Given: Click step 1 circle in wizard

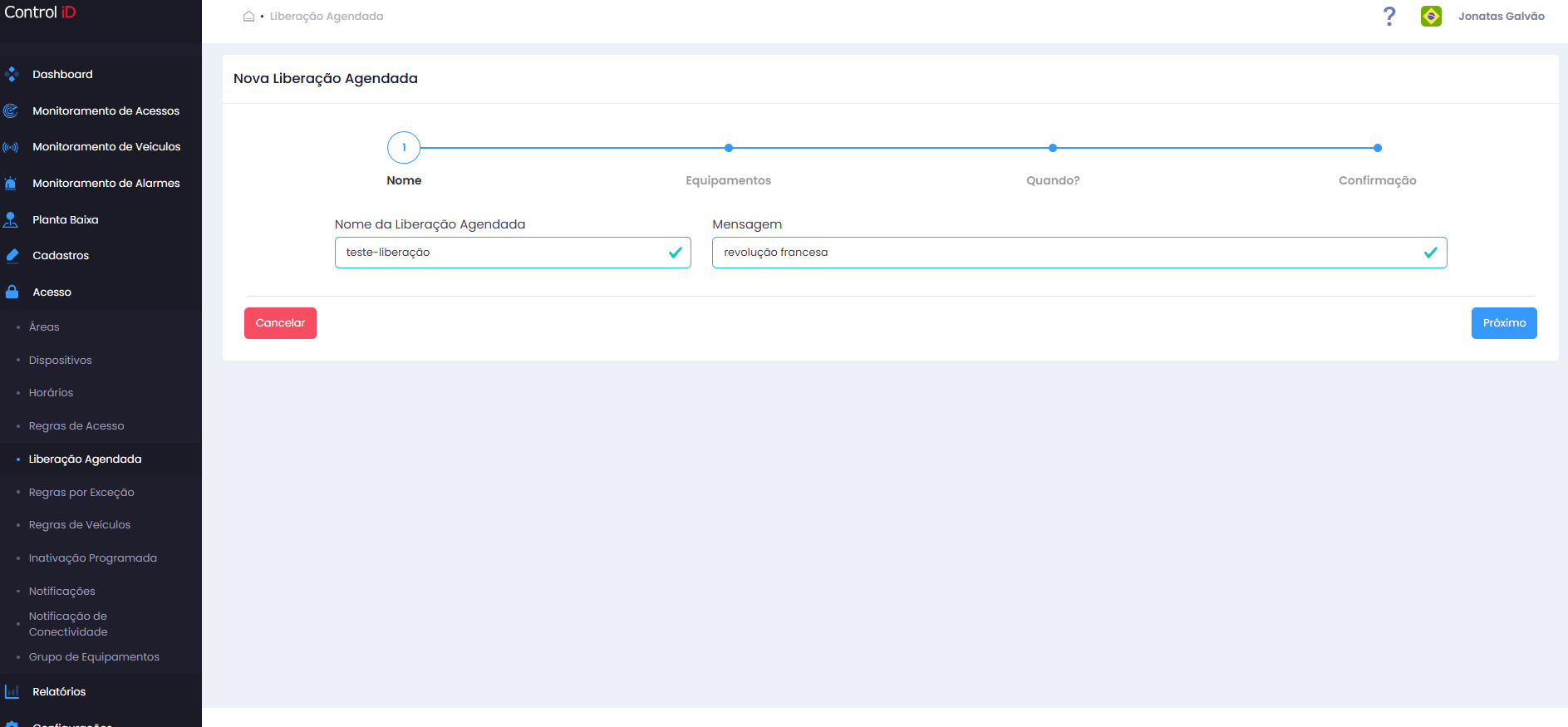Looking at the screenshot, I should click(404, 148).
